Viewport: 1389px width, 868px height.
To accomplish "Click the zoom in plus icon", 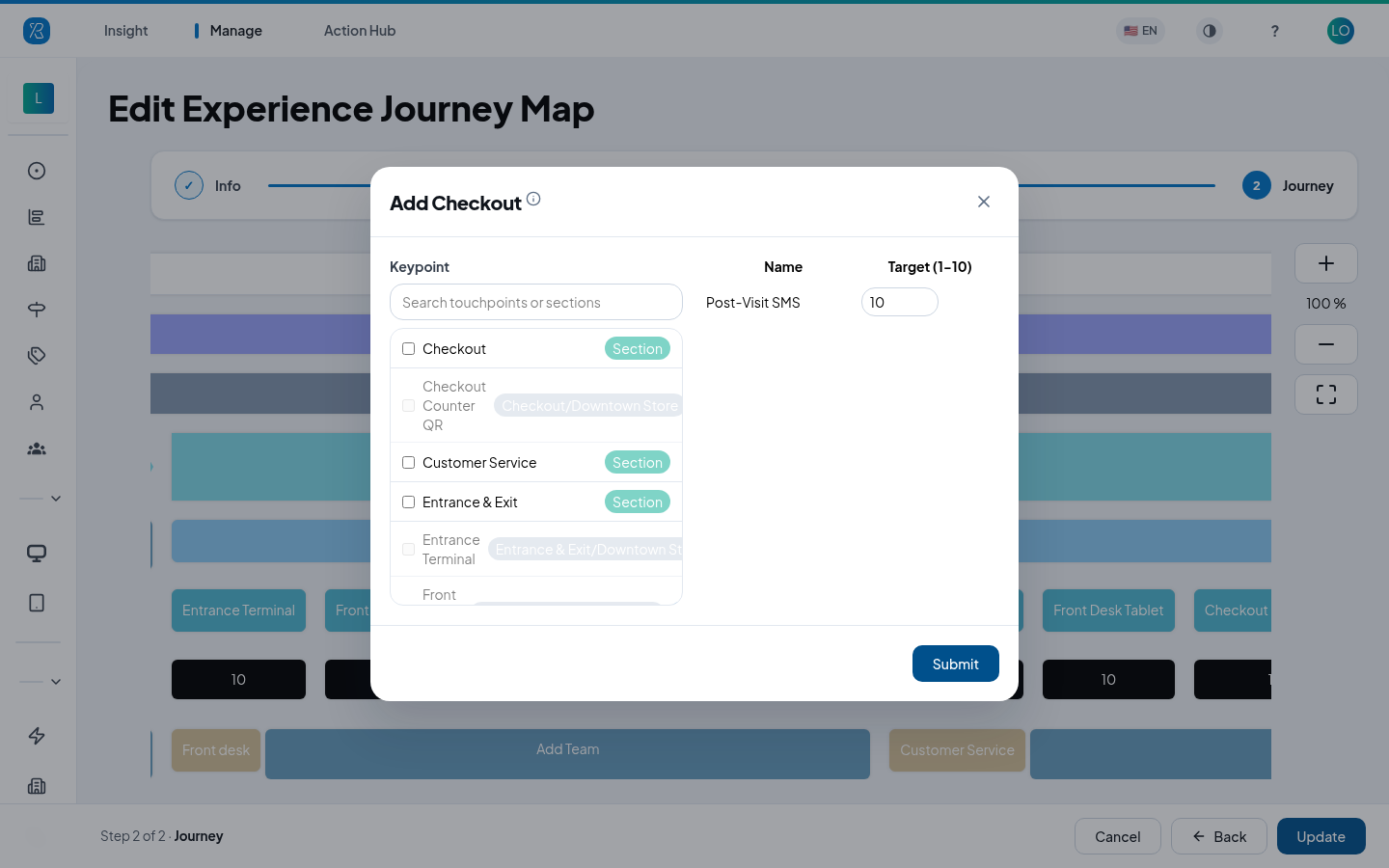I will coord(1326,263).
